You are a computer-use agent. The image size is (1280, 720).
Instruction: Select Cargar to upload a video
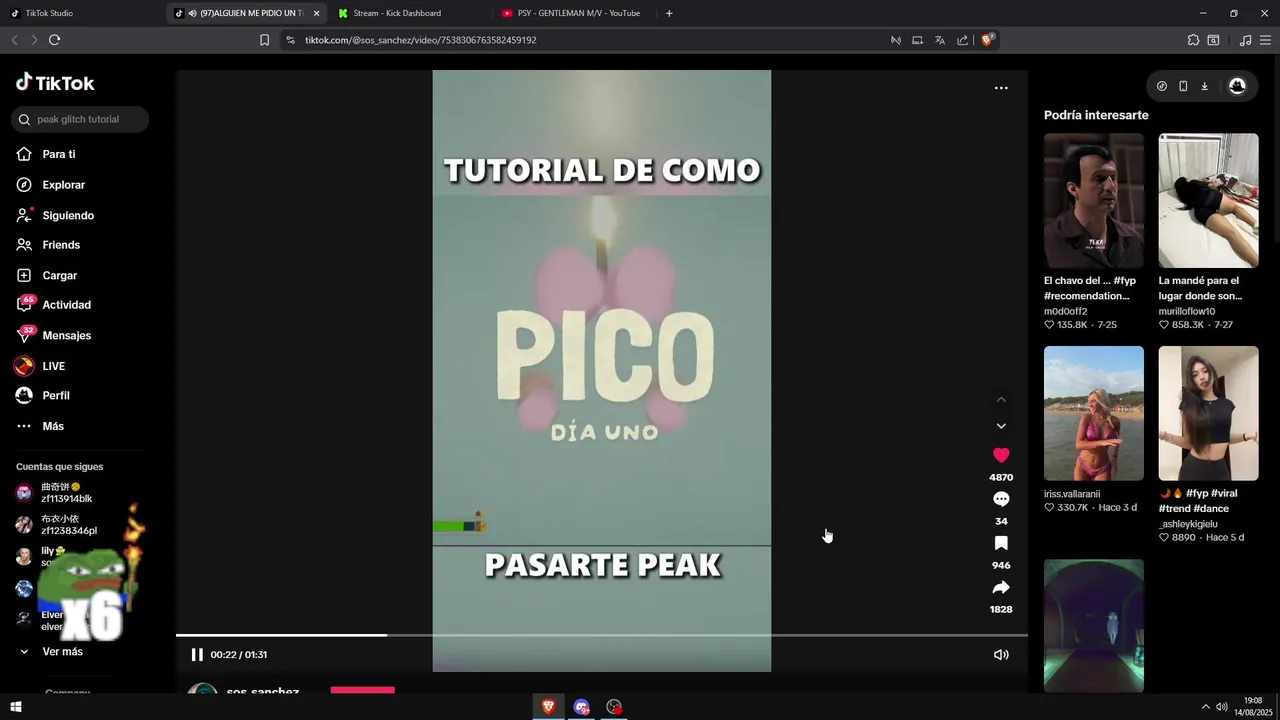(x=59, y=275)
